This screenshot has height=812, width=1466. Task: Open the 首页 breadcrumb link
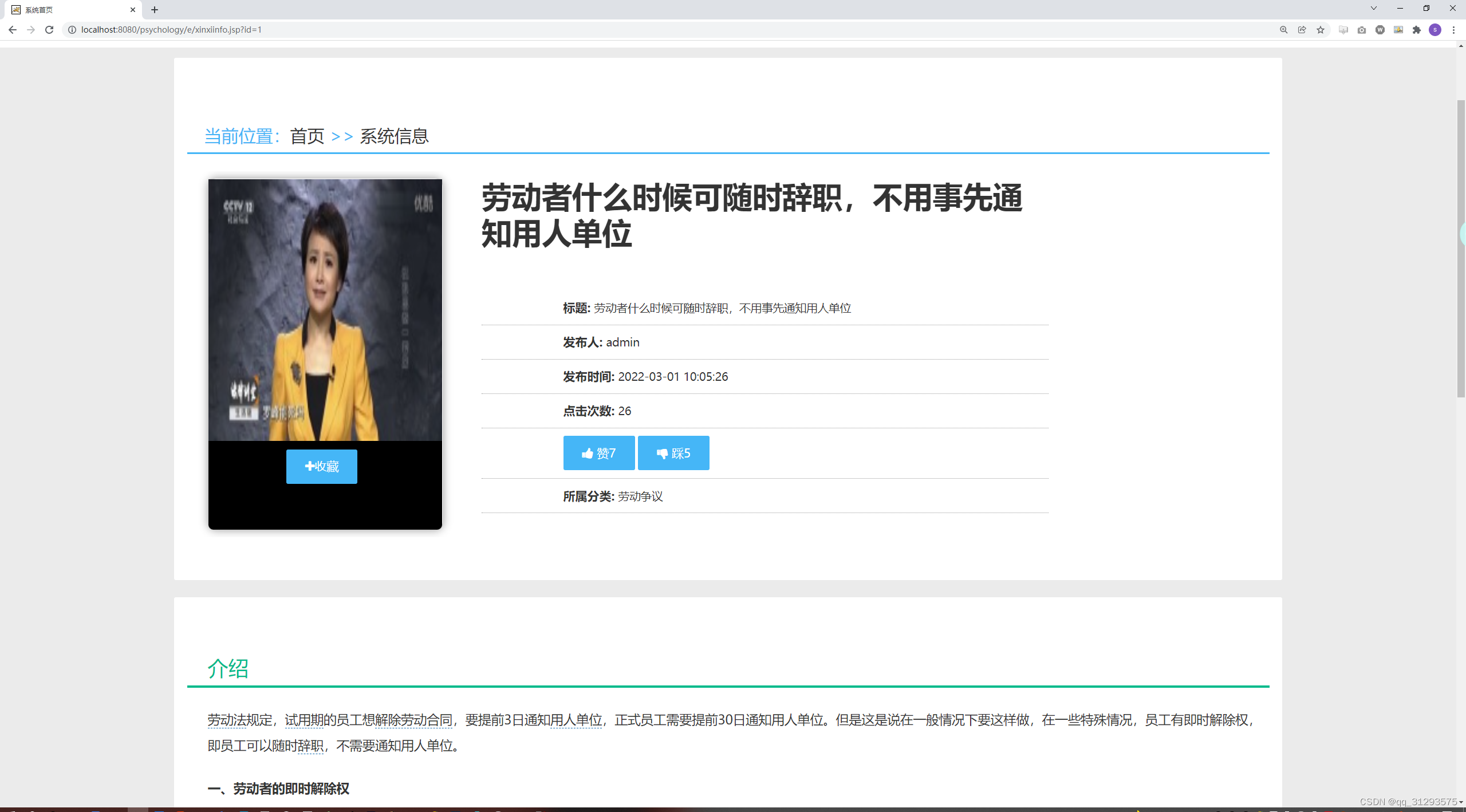307,136
